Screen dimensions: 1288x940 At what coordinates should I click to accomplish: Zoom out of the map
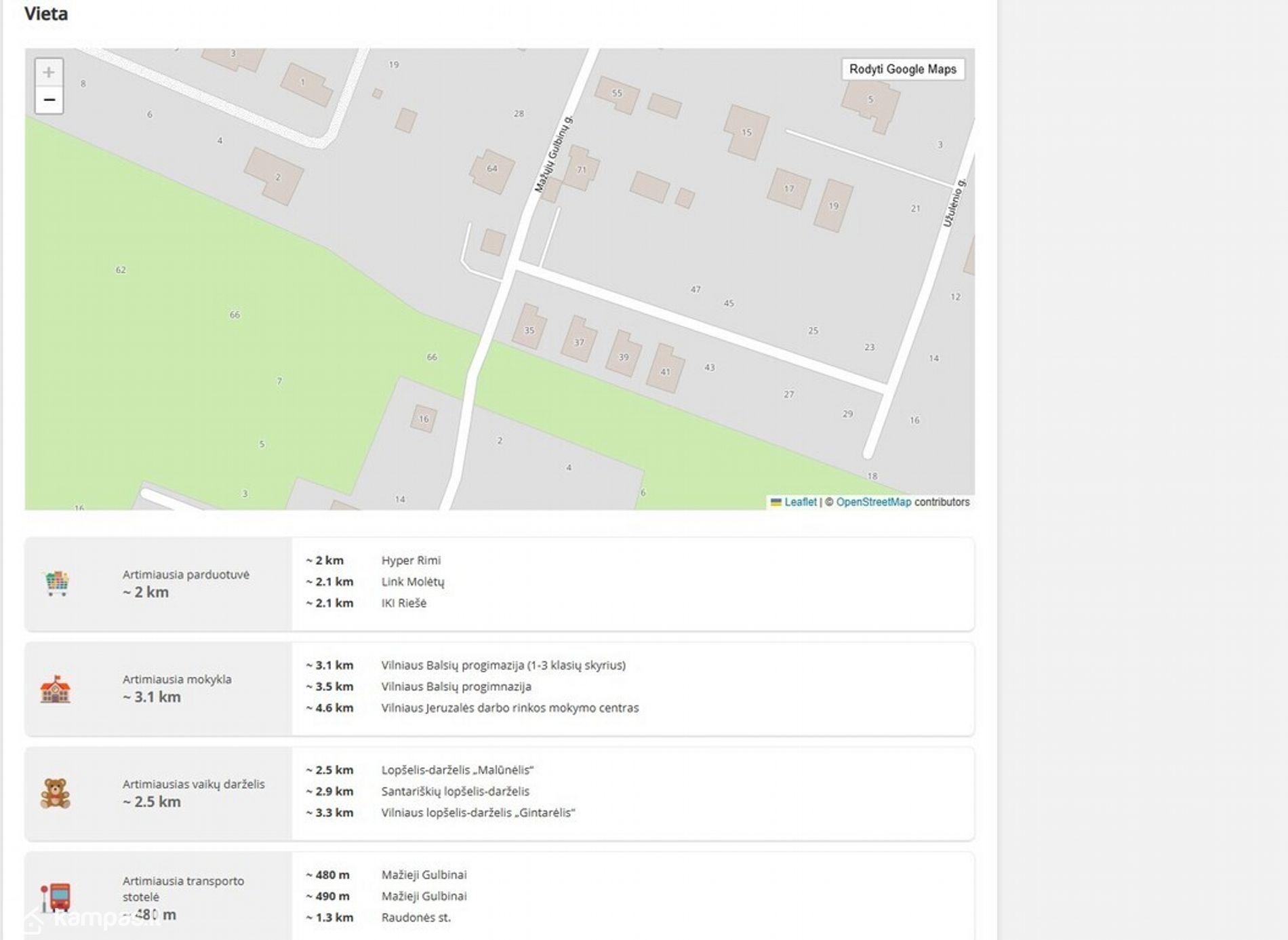click(x=49, y=100)
